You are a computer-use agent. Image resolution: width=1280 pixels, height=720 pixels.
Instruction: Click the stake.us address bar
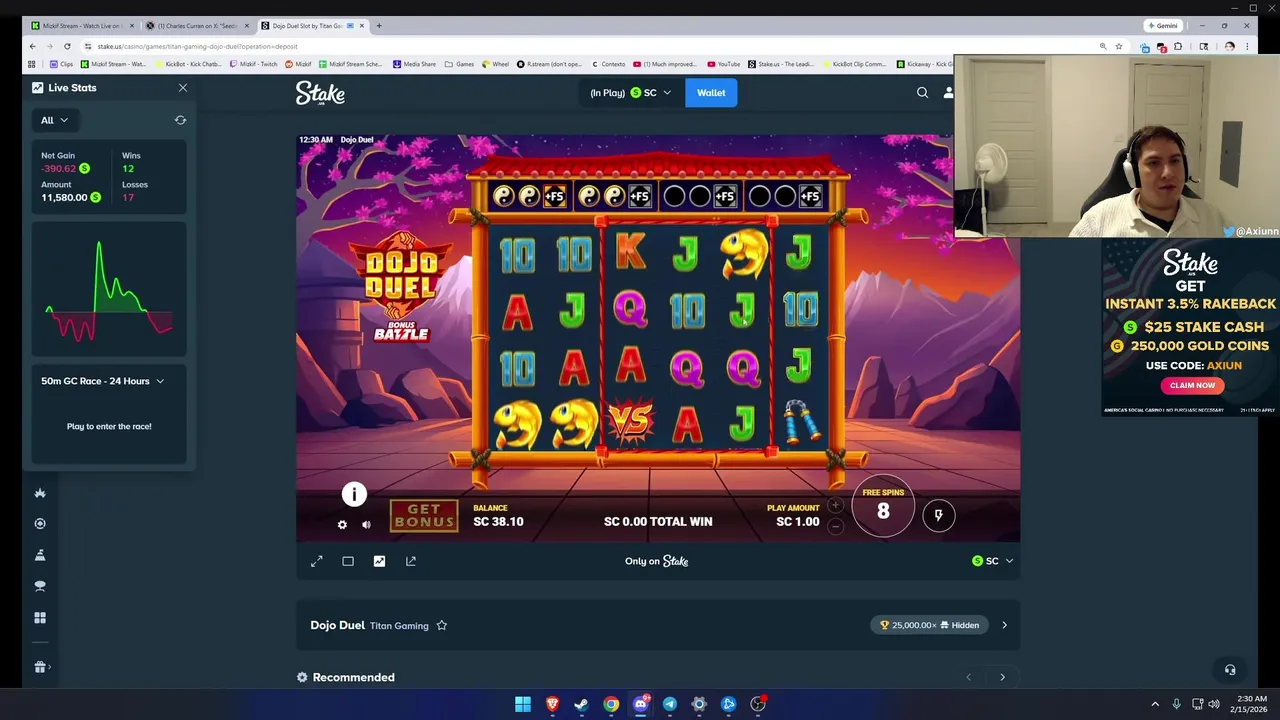click(590, 46)
